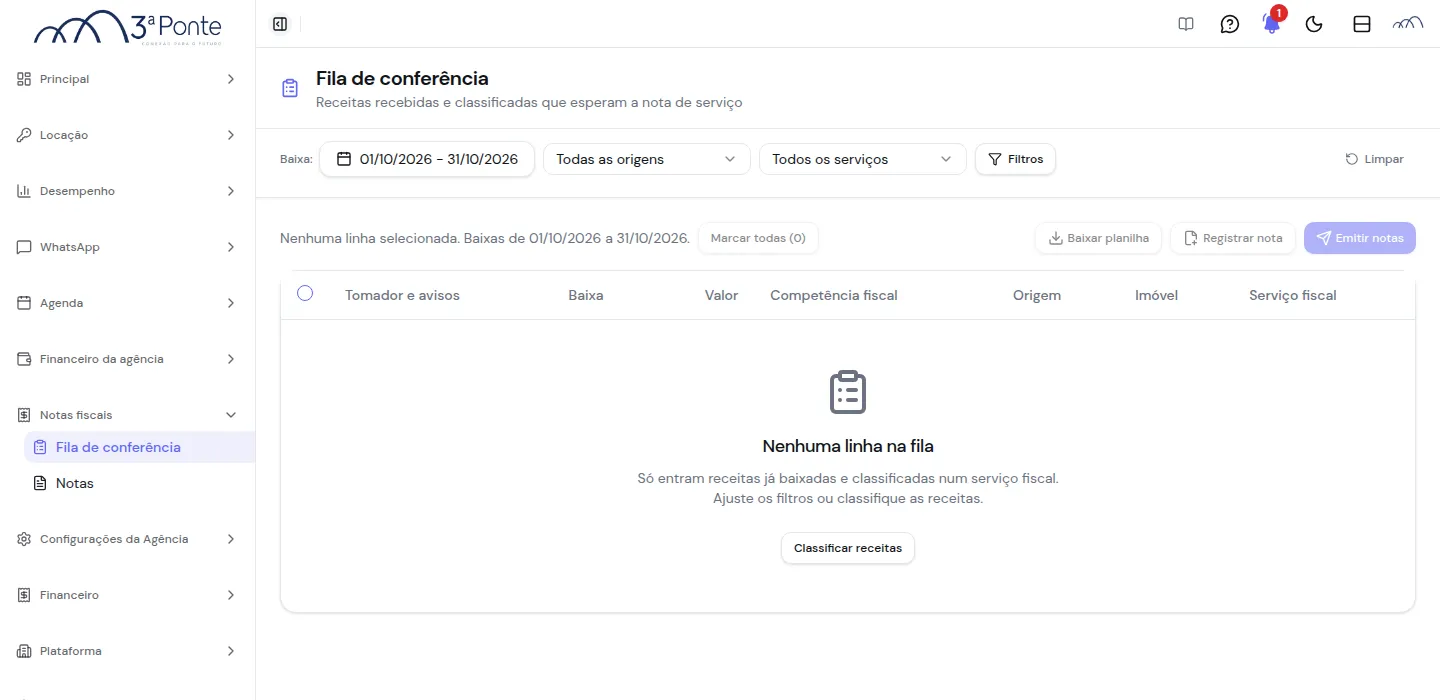Click the WhatsApp chat bubble icon
This screenshot has width=1440, height=700.
click(24, 247)
